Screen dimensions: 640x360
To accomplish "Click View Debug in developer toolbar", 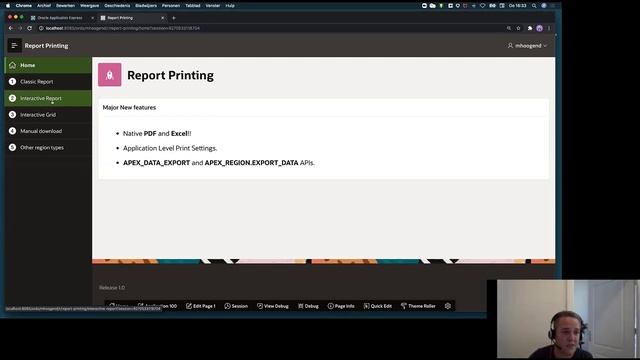I will click(273, 306).
